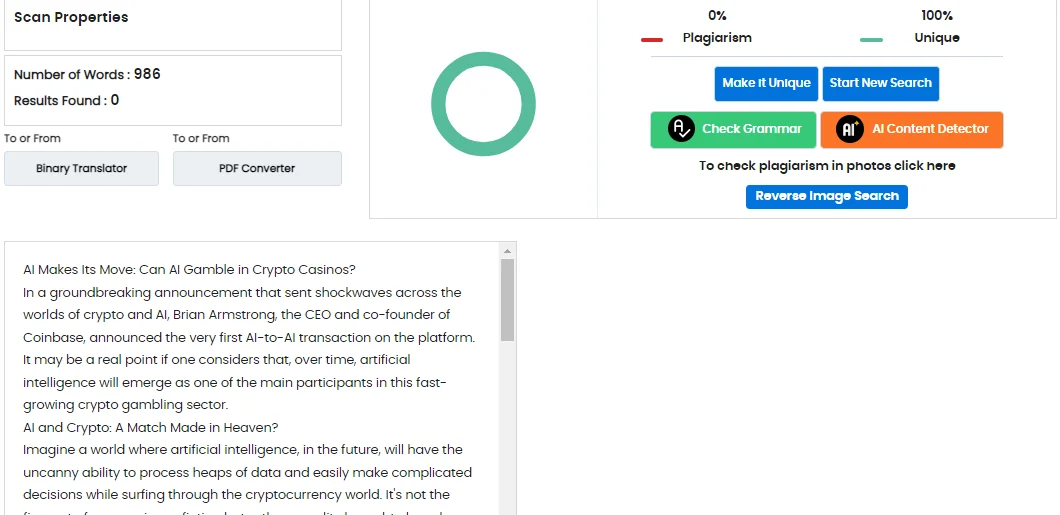Click the 'check plagiarism in photos' text
Image resolution: width=1060 pixels, height=515 pixels.
(827, 166)
